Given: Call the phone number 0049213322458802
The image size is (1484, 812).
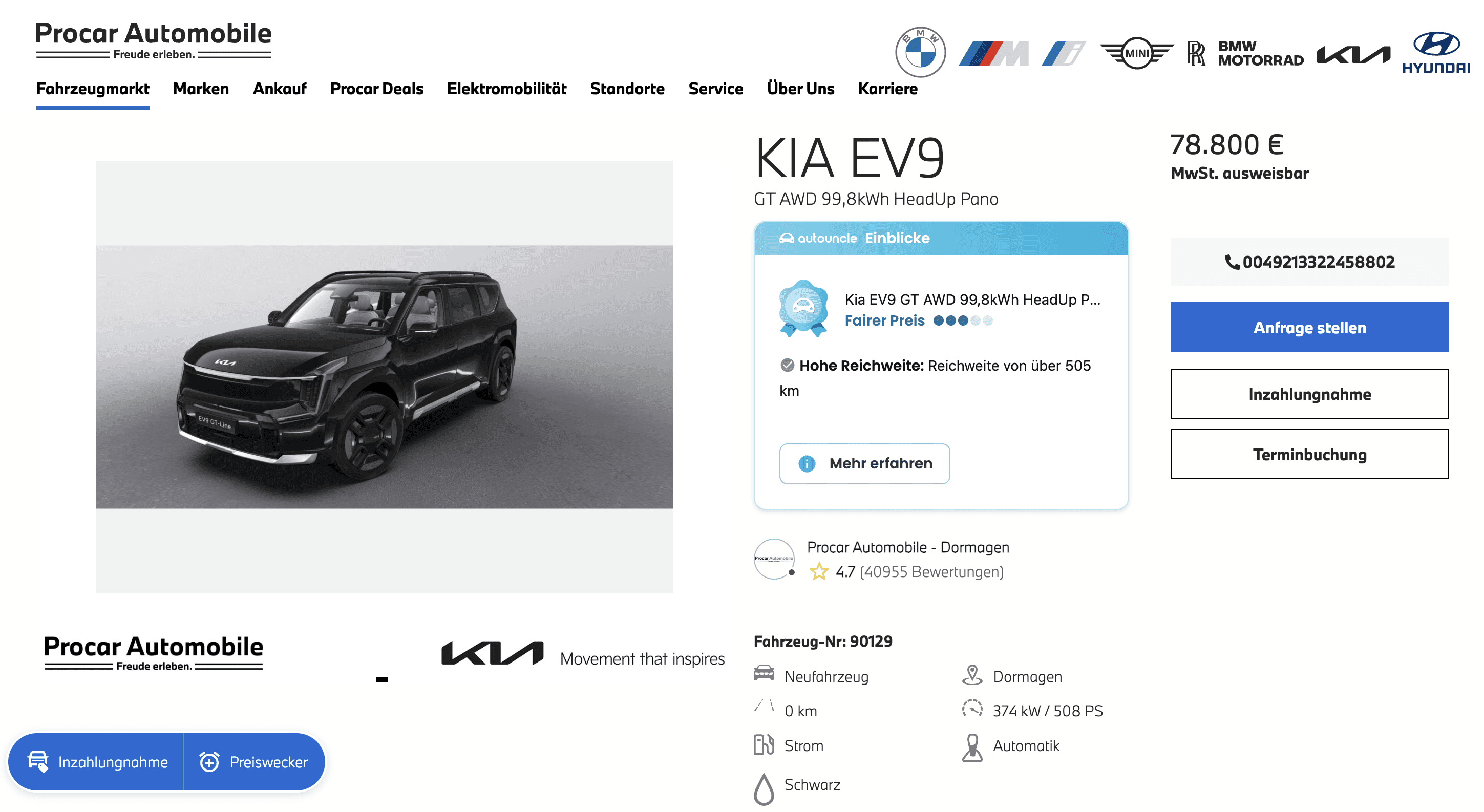Looking at the screenshot, I should (x=1309, y=262).
